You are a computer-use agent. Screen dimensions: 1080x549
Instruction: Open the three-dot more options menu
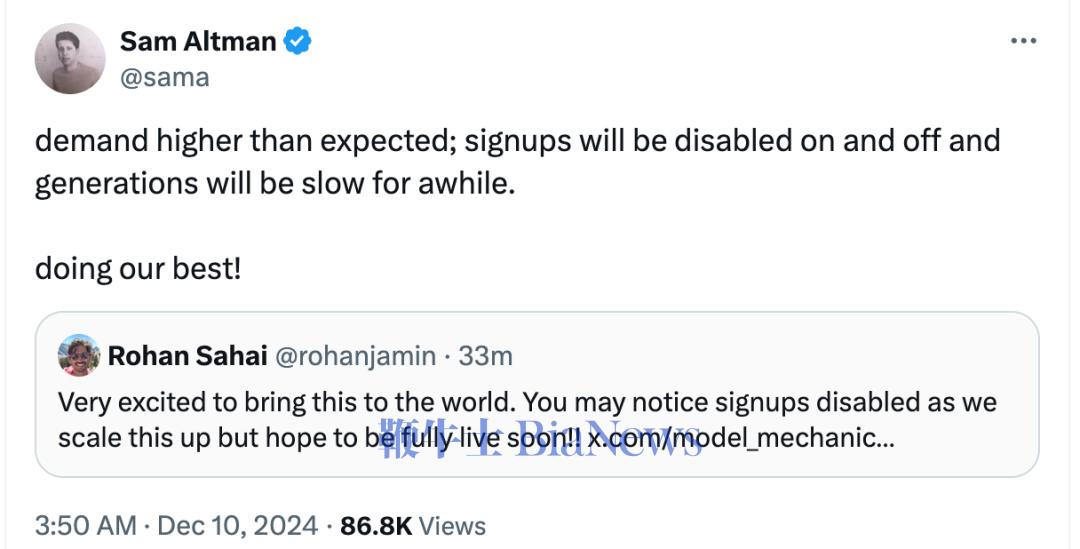1023,41
